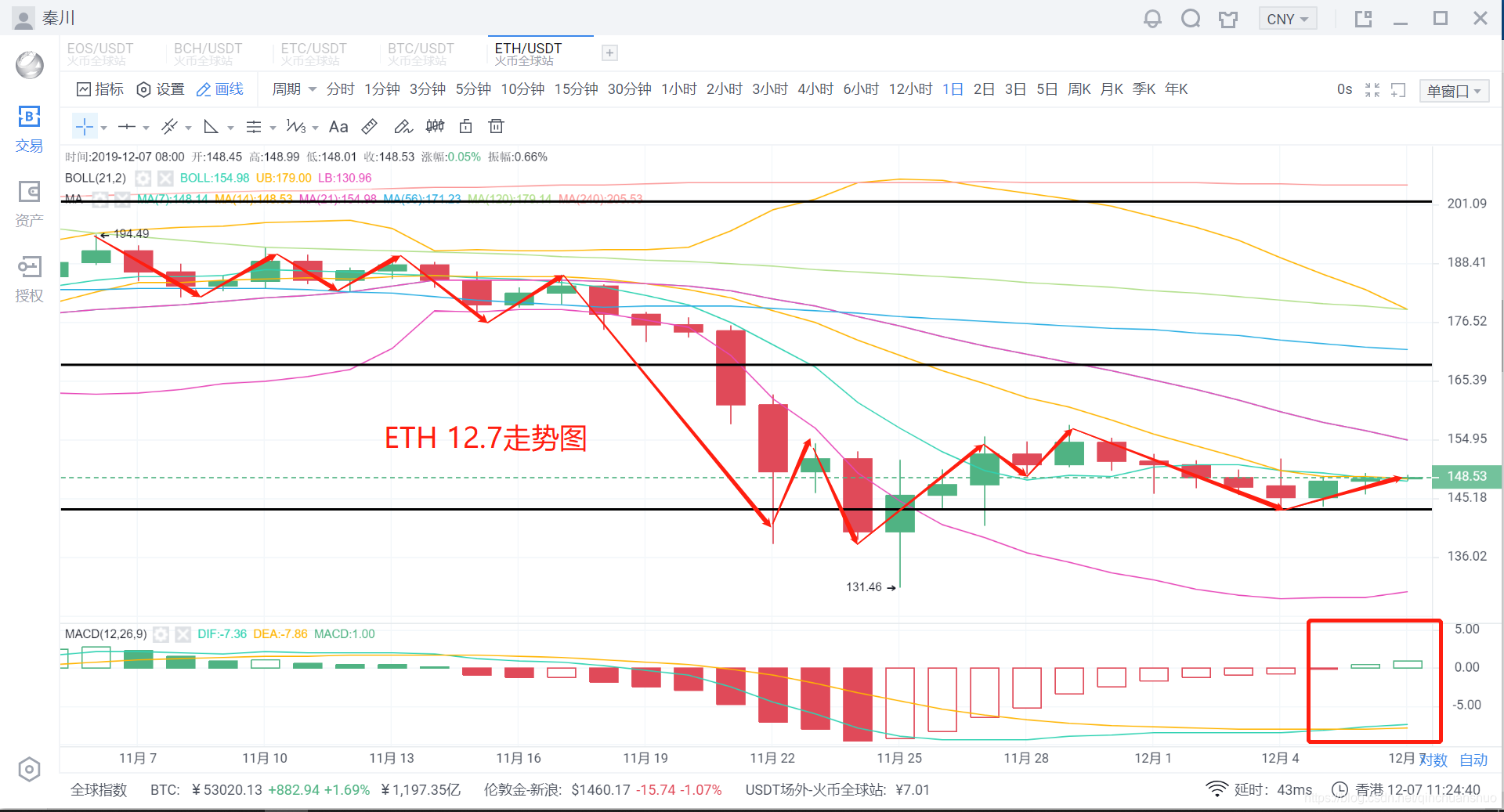Image resolution: width=1504 pixels, height=812 pixels.
Task: Expand the CNY currency dropdown
Action: pyautogui.click(x=1288, y=19)
